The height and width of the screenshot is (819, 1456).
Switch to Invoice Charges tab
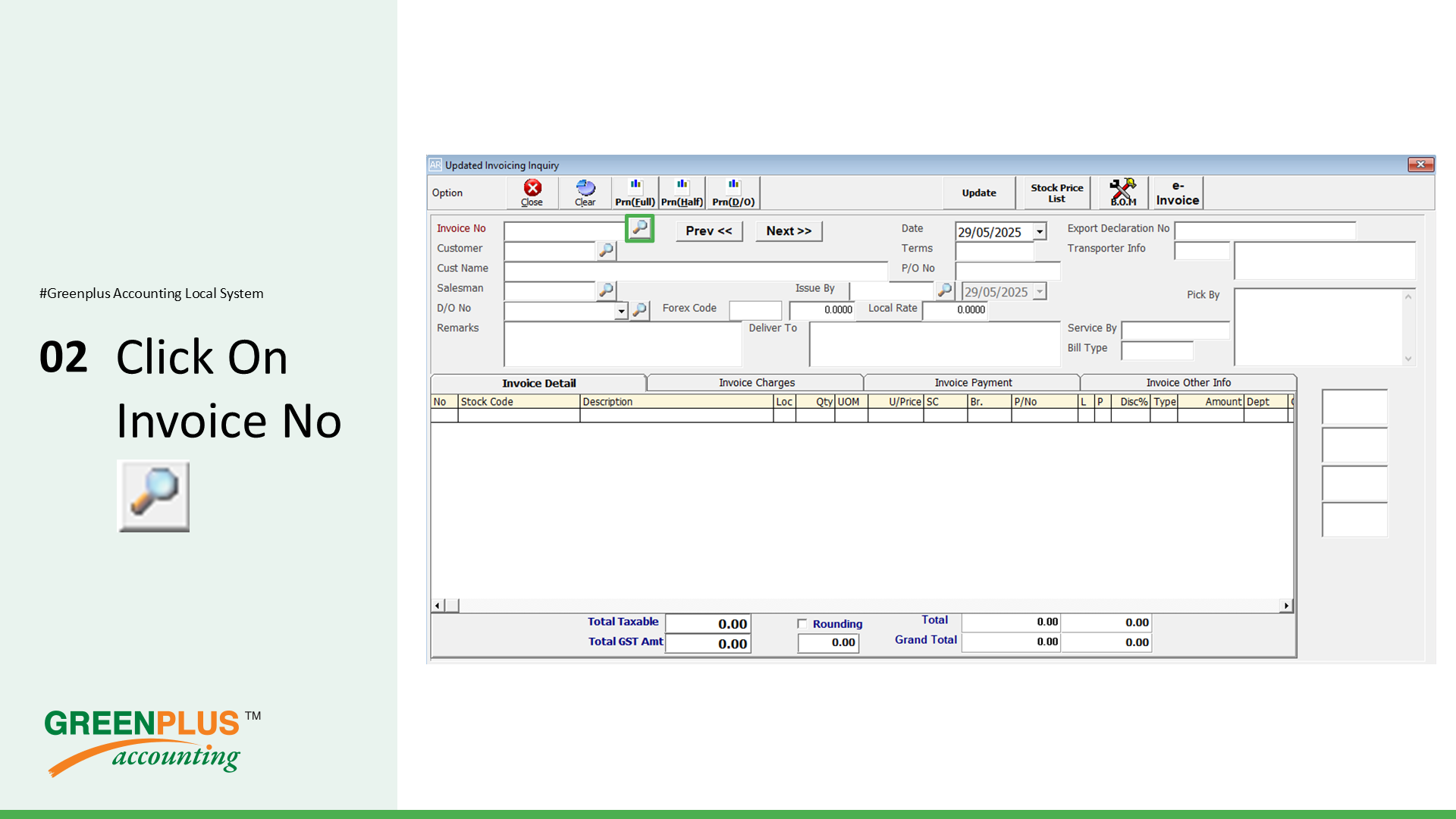pyautogui.click(x=756, y=383)
